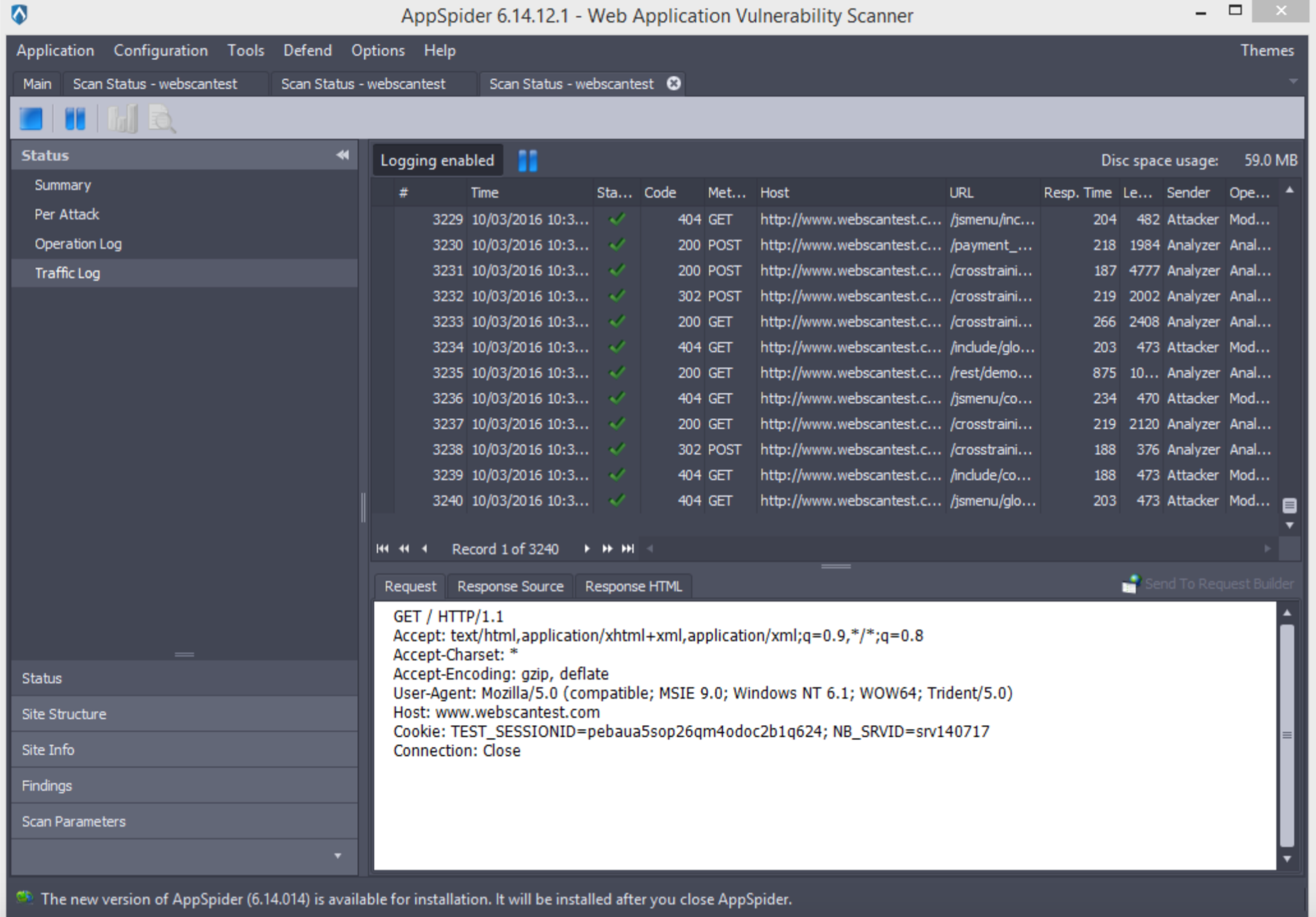Open the Help menu
Image resolution: width=1316 pixels, height=917 pixels.
[440, 51]
